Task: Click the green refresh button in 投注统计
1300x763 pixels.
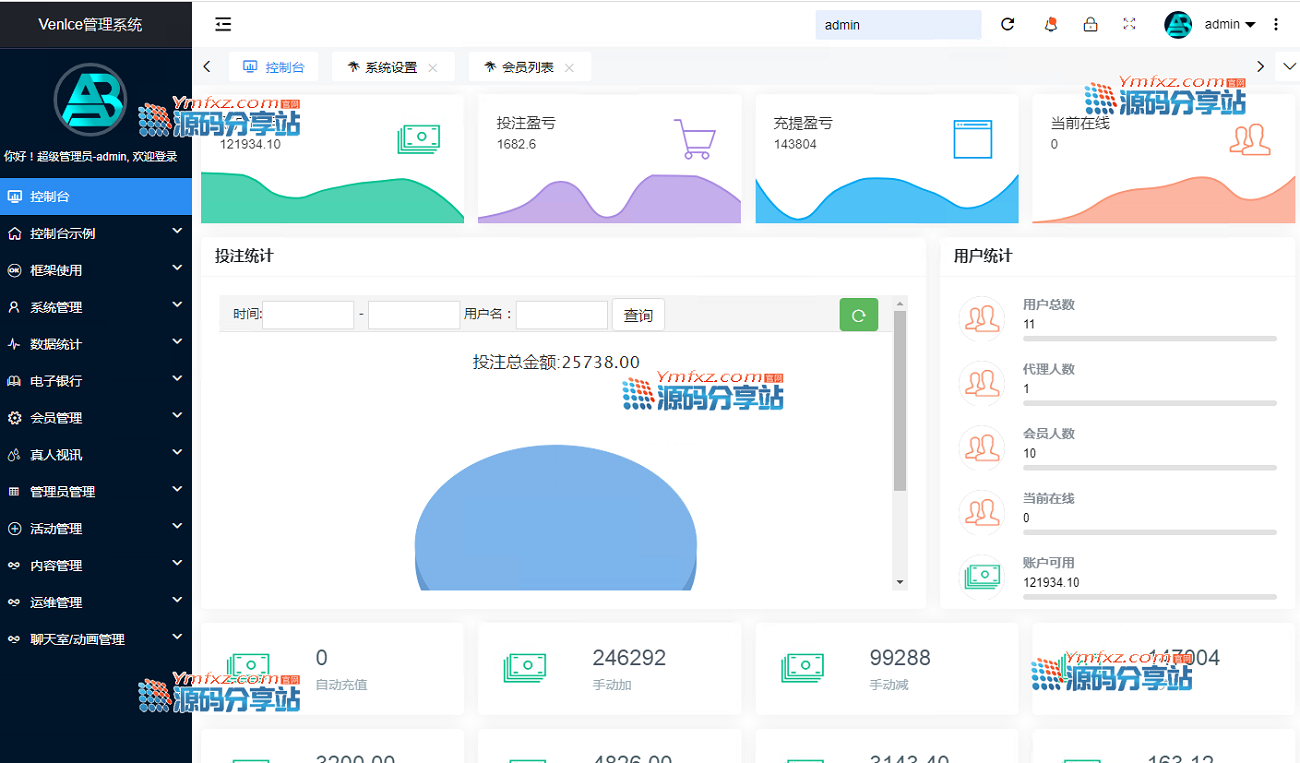Action: [x=858, y=315]
